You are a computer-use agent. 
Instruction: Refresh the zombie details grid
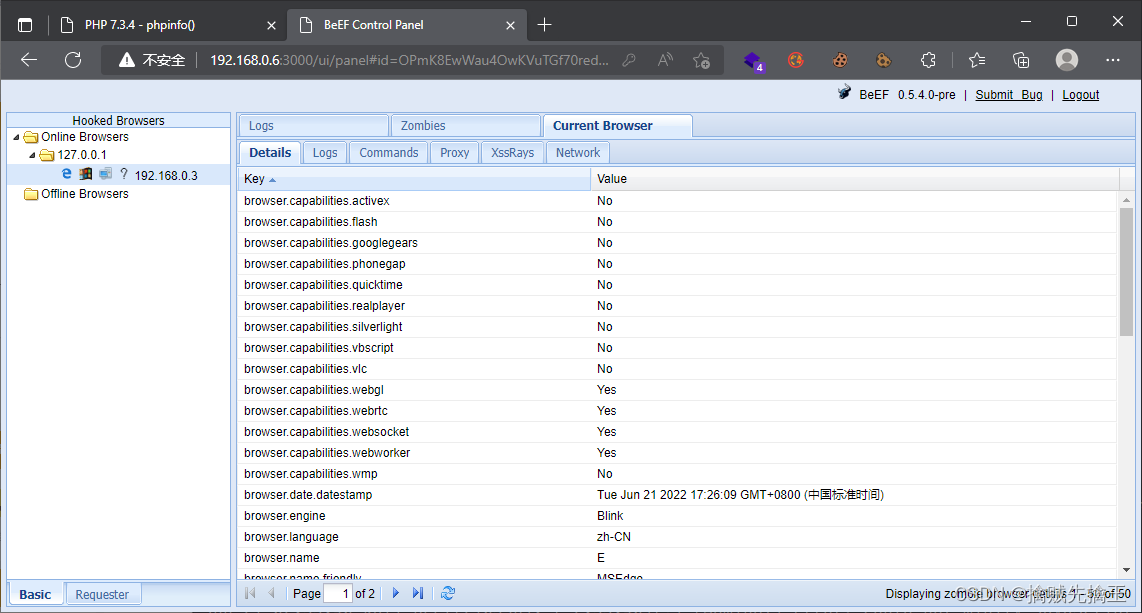[x=448, y=593]
